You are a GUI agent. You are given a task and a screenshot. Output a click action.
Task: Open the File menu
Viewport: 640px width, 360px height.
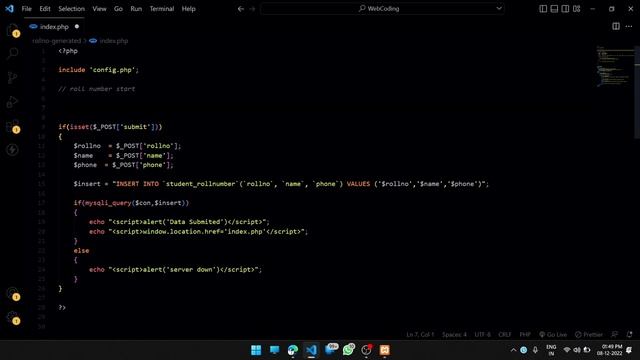tap(27, 9)
